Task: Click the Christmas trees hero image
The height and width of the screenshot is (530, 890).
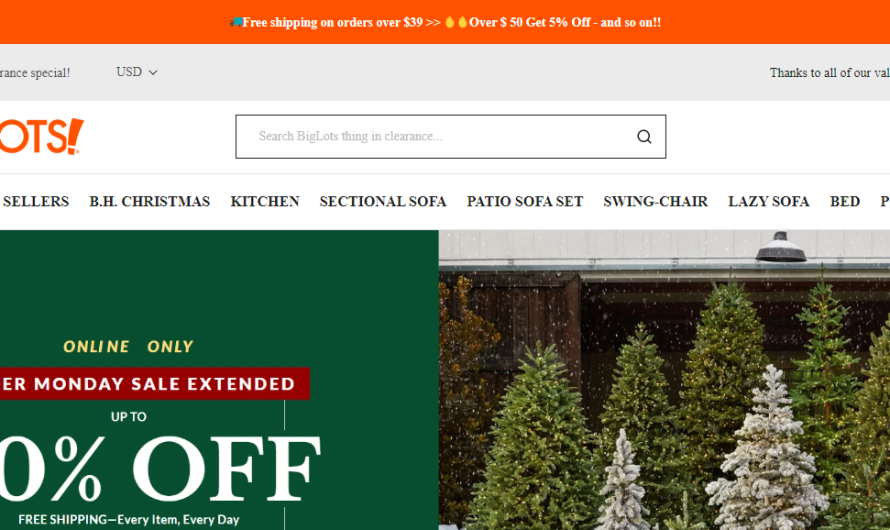Action: [x=664, y=380]
